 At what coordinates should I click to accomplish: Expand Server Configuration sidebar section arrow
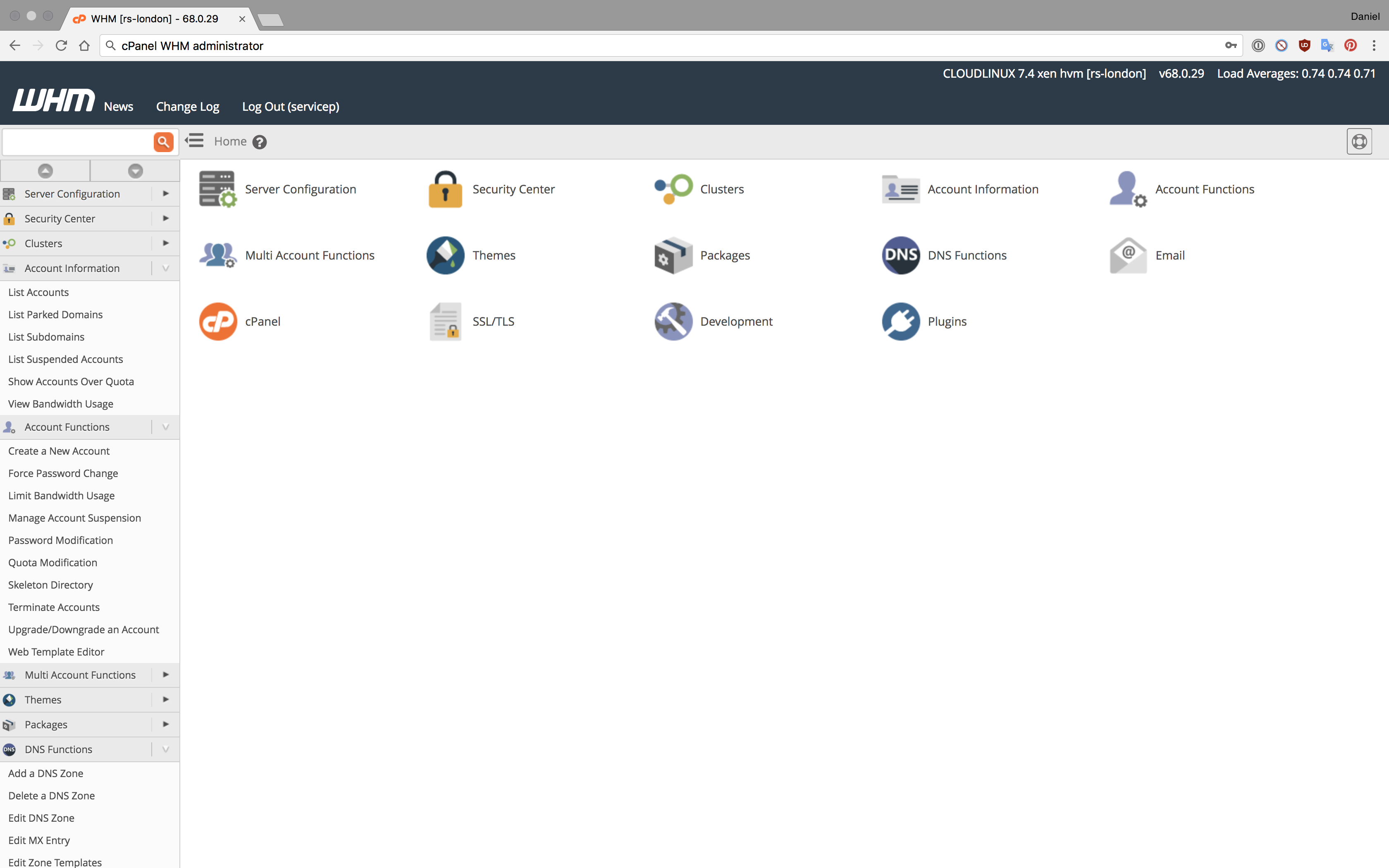coord(166,193)
